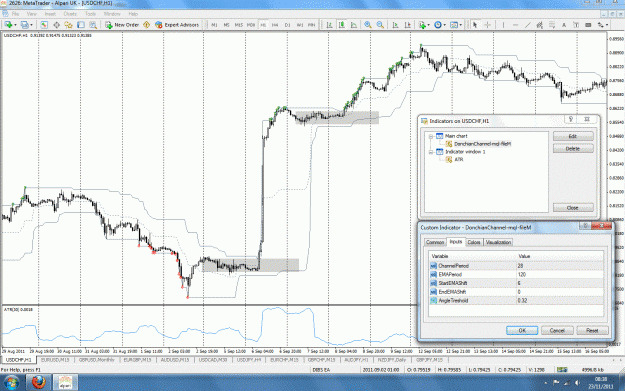This screenshot has width=625, height=391.
Task: Select the equidistant channel tool
Action: point(540,25)
